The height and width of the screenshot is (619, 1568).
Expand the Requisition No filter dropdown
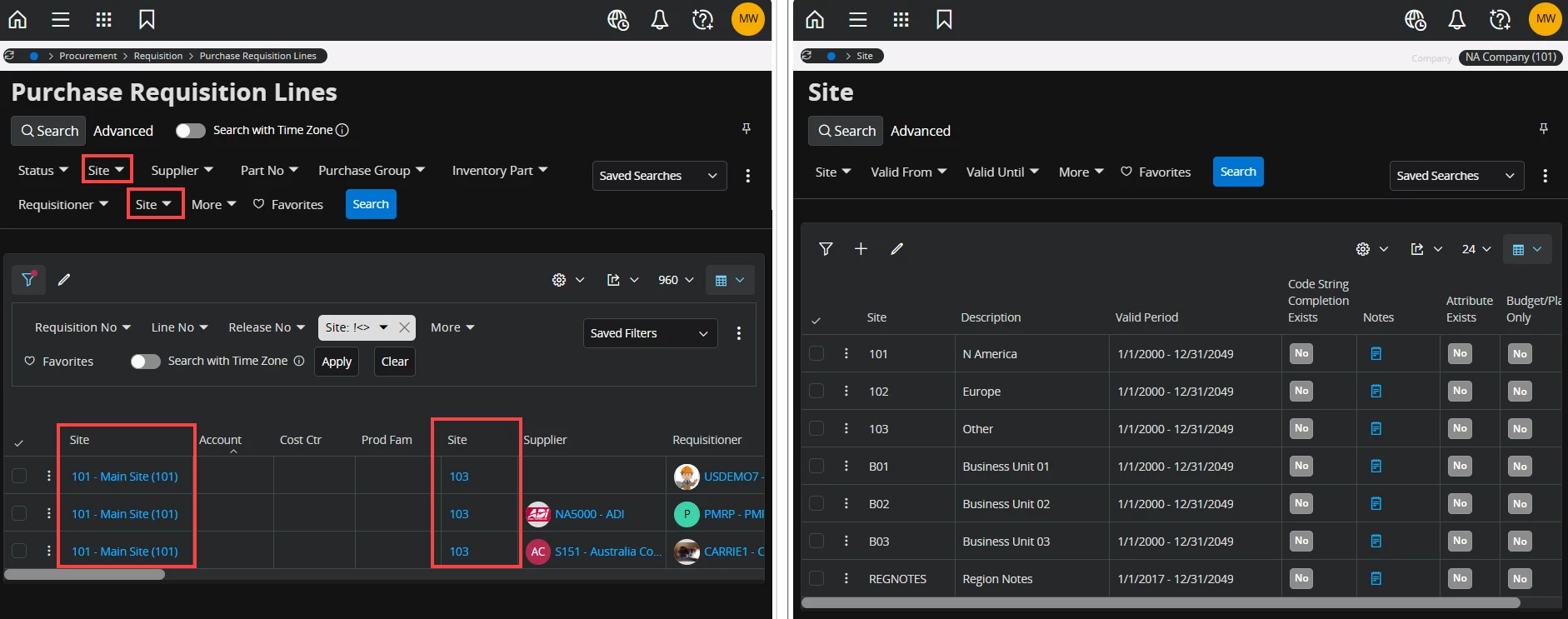pos(82,327)
